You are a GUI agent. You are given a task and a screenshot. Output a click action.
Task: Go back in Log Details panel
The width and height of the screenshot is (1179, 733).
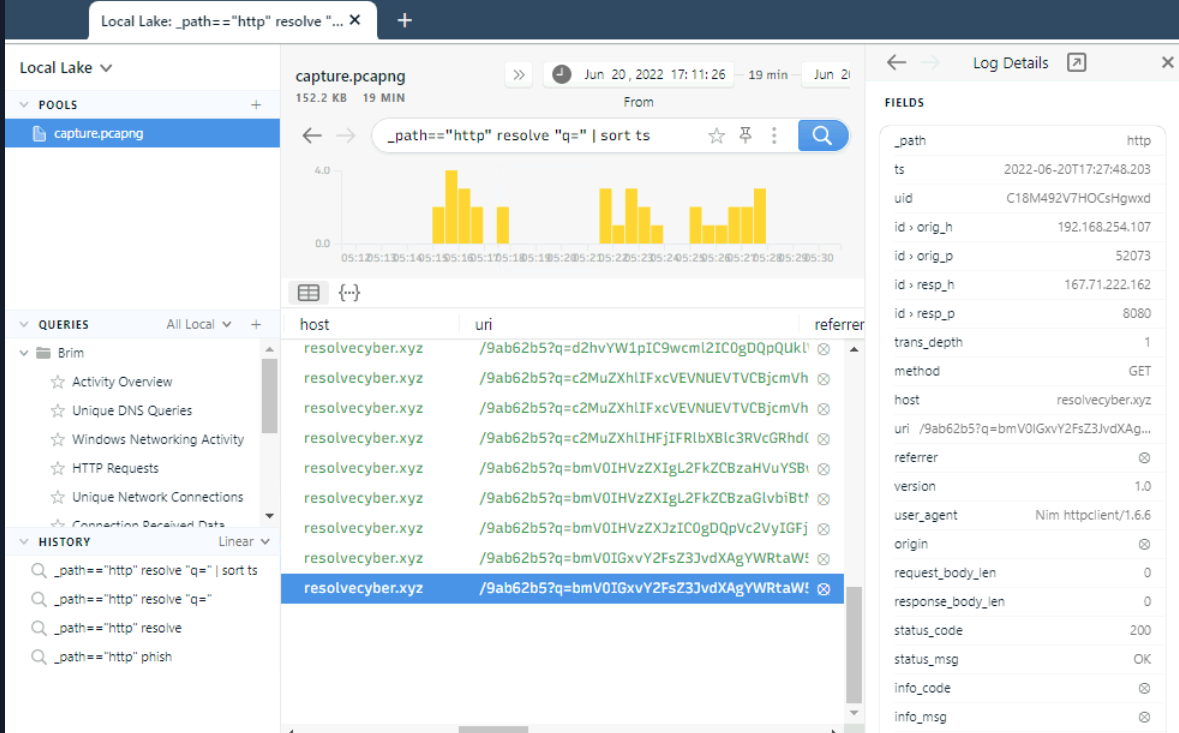click(x=896, y=63)
